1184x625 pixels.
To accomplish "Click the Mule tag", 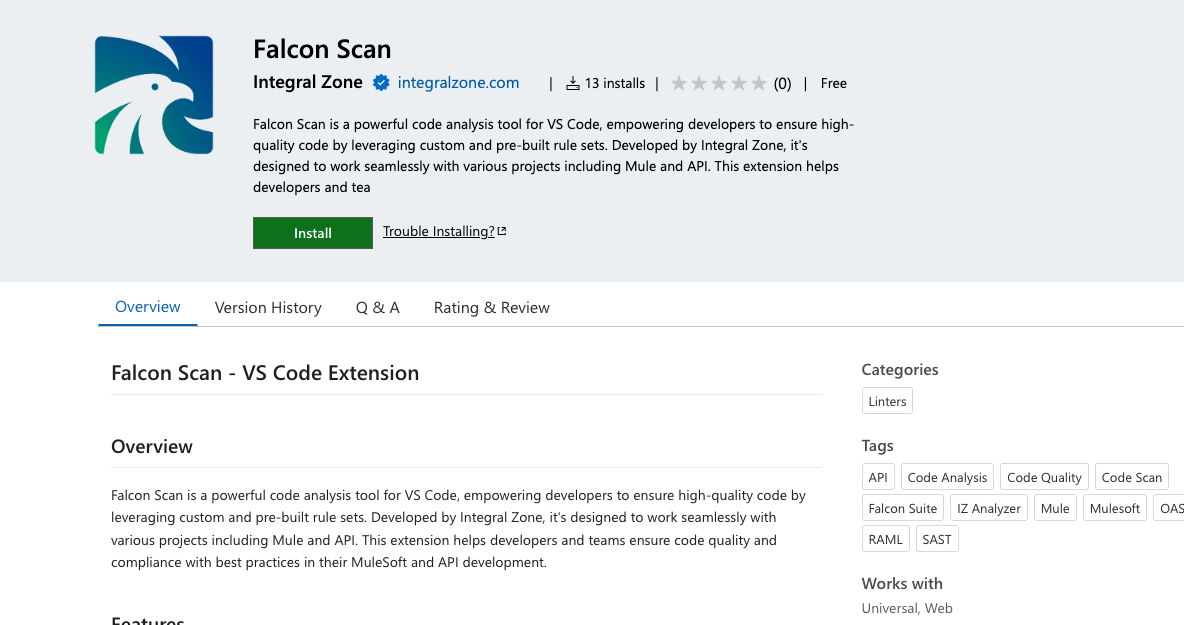I will [1055, 509].
